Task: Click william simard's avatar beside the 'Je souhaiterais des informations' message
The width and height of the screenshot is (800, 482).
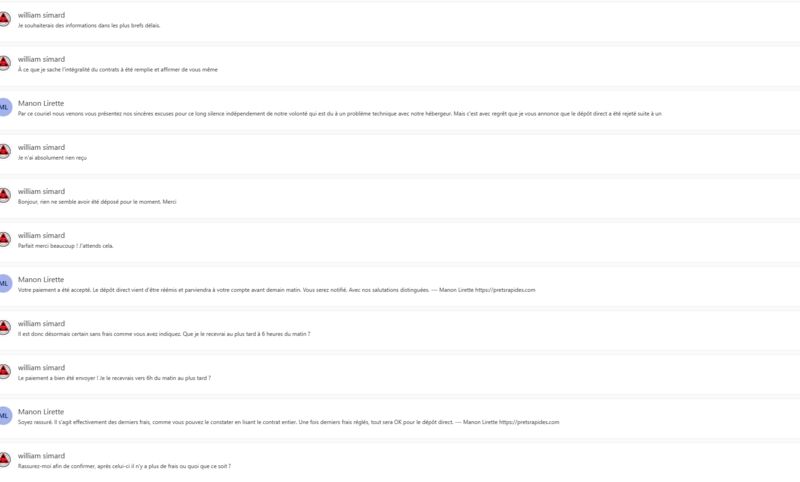Action: point(4,19)
